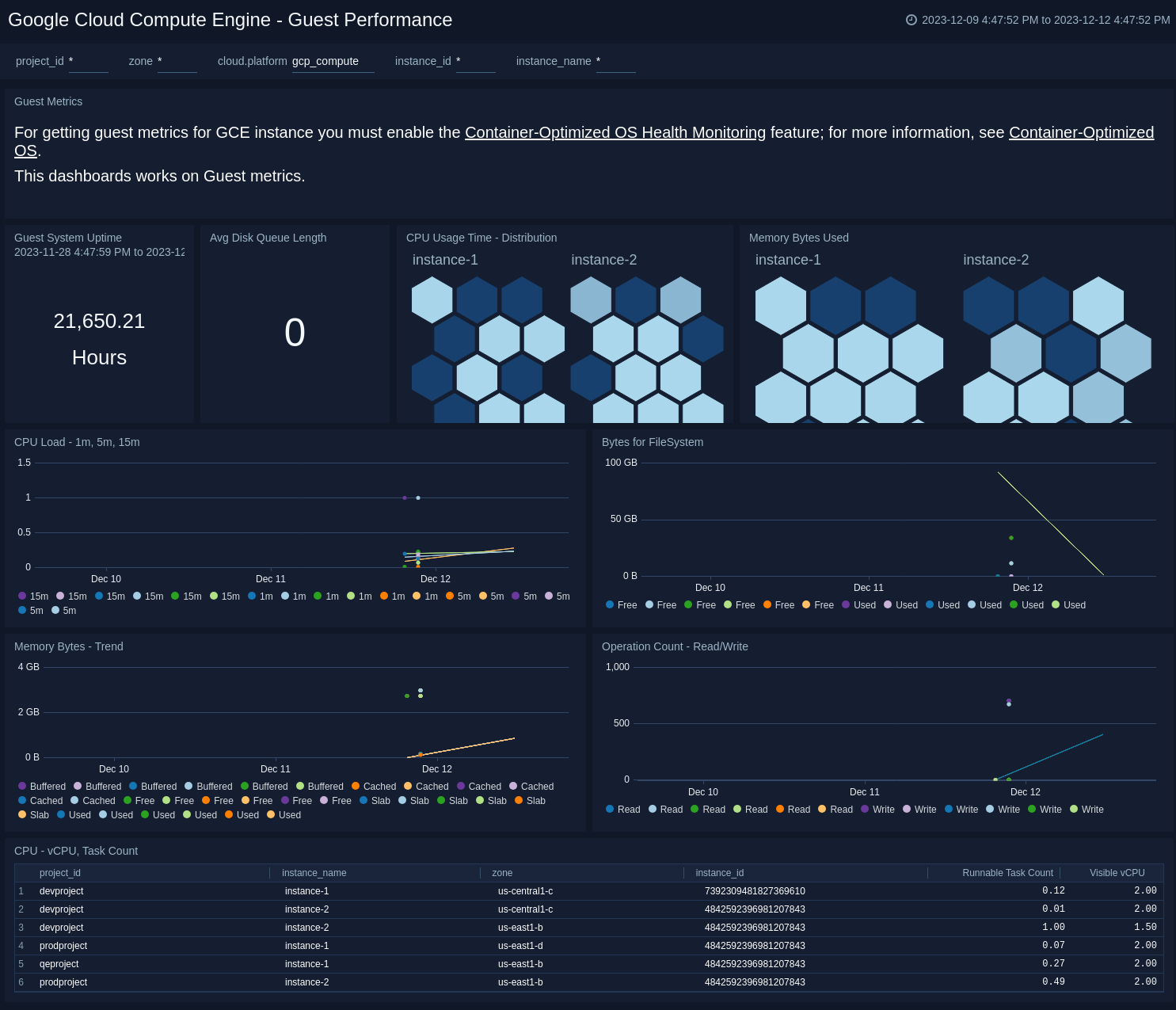Viewport: 1176px width, 1010px height.
Task: Click the dashboard title Google Cloud Compute Engine - Guest Performance
Action: 230,20
